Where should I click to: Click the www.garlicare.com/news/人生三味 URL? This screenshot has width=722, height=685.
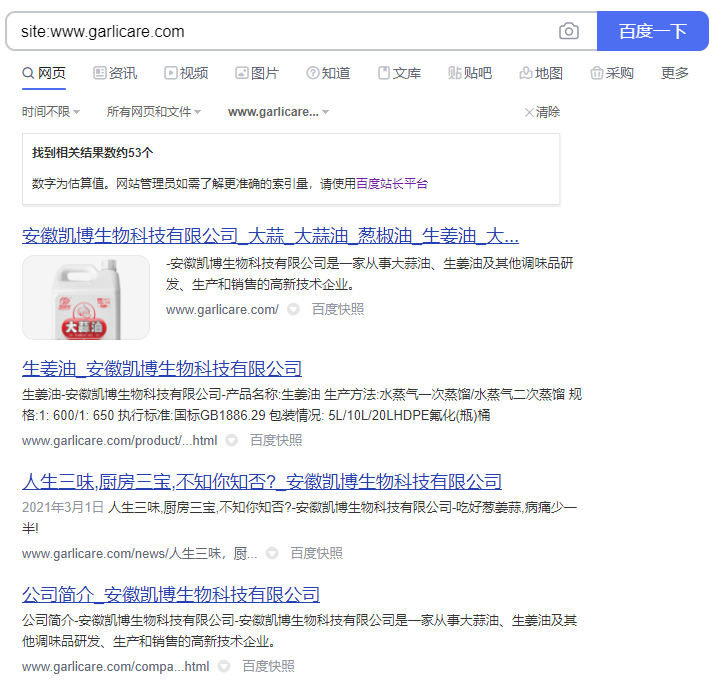pyautogui.click(x=140, y=553)
